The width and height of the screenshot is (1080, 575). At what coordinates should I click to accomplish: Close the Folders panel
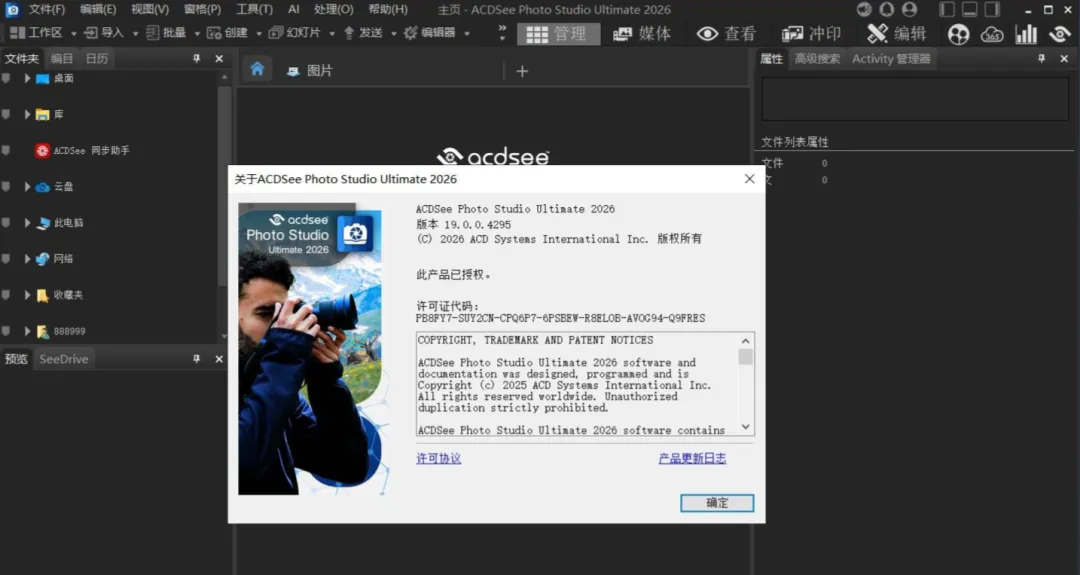click(x=219, y=59)
